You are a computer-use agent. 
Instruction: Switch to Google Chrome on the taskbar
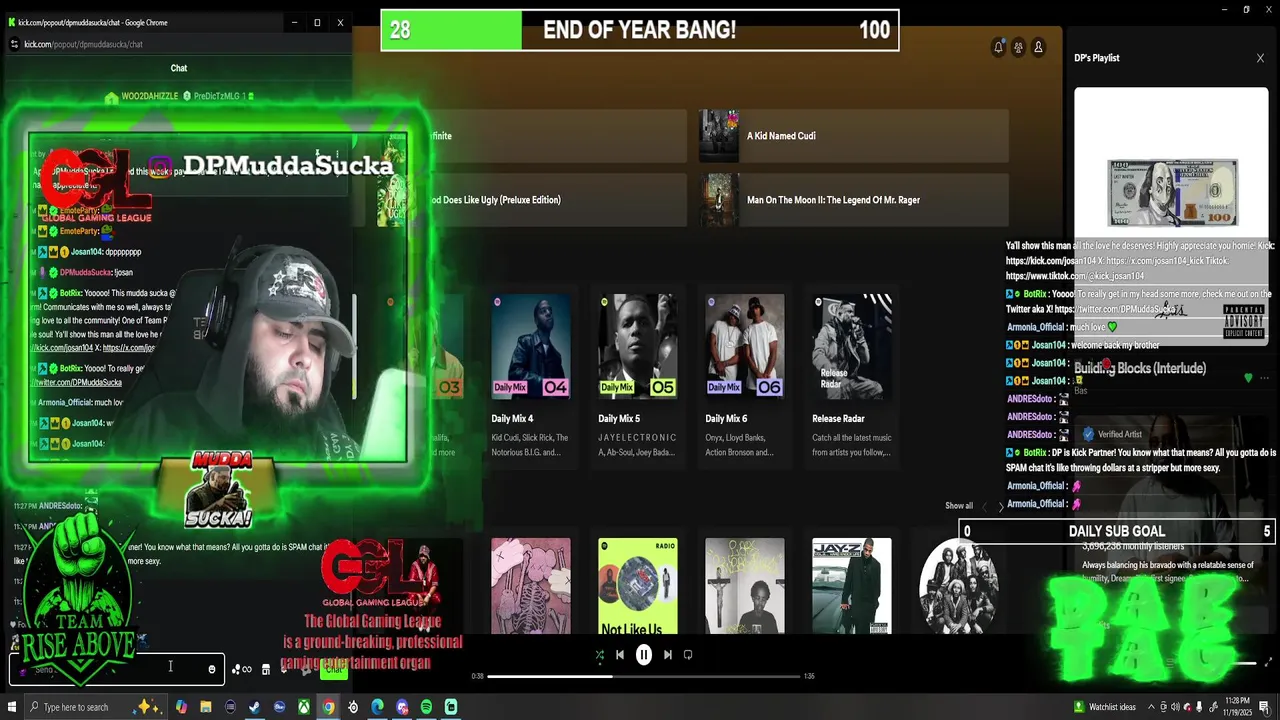328,707
